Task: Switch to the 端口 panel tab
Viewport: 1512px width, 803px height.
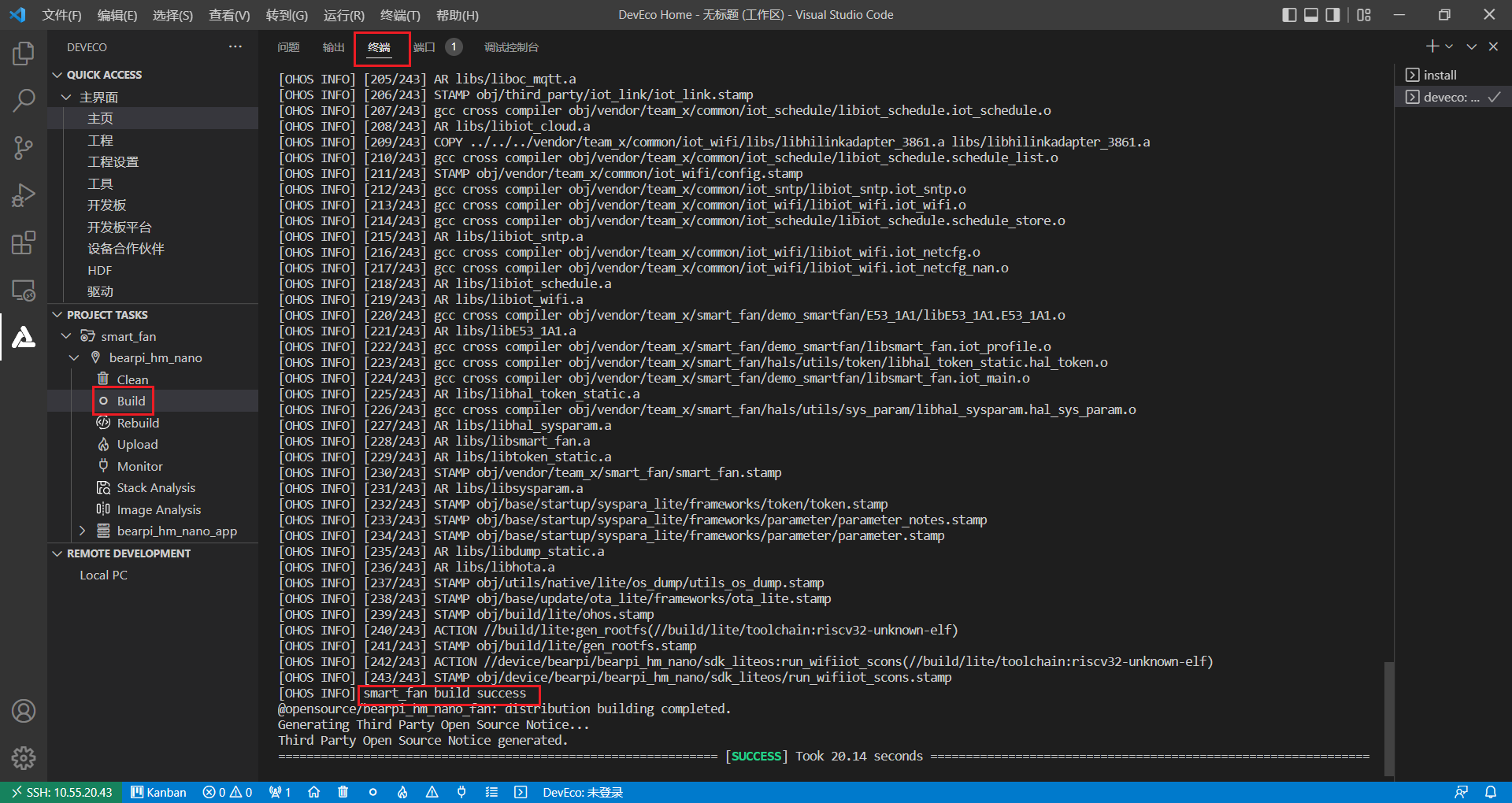Action: point(424,47)
